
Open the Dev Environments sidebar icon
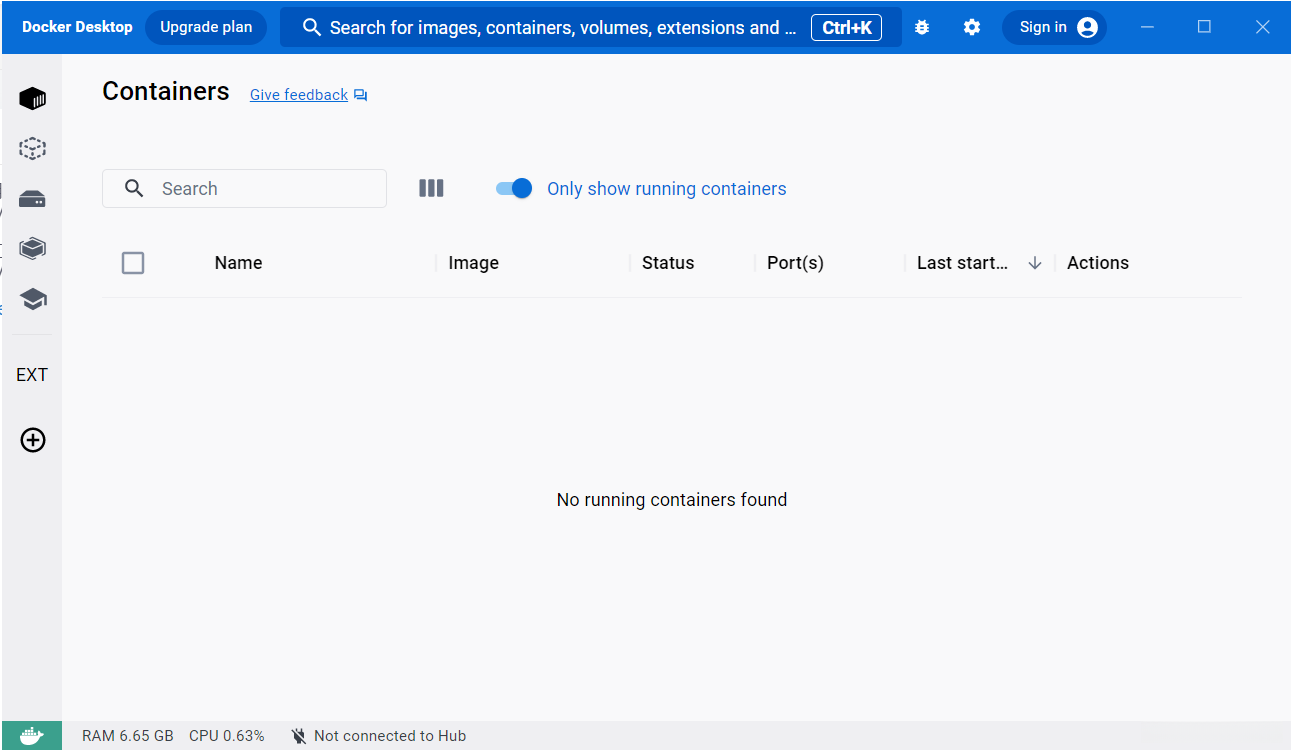coord(33,248)
